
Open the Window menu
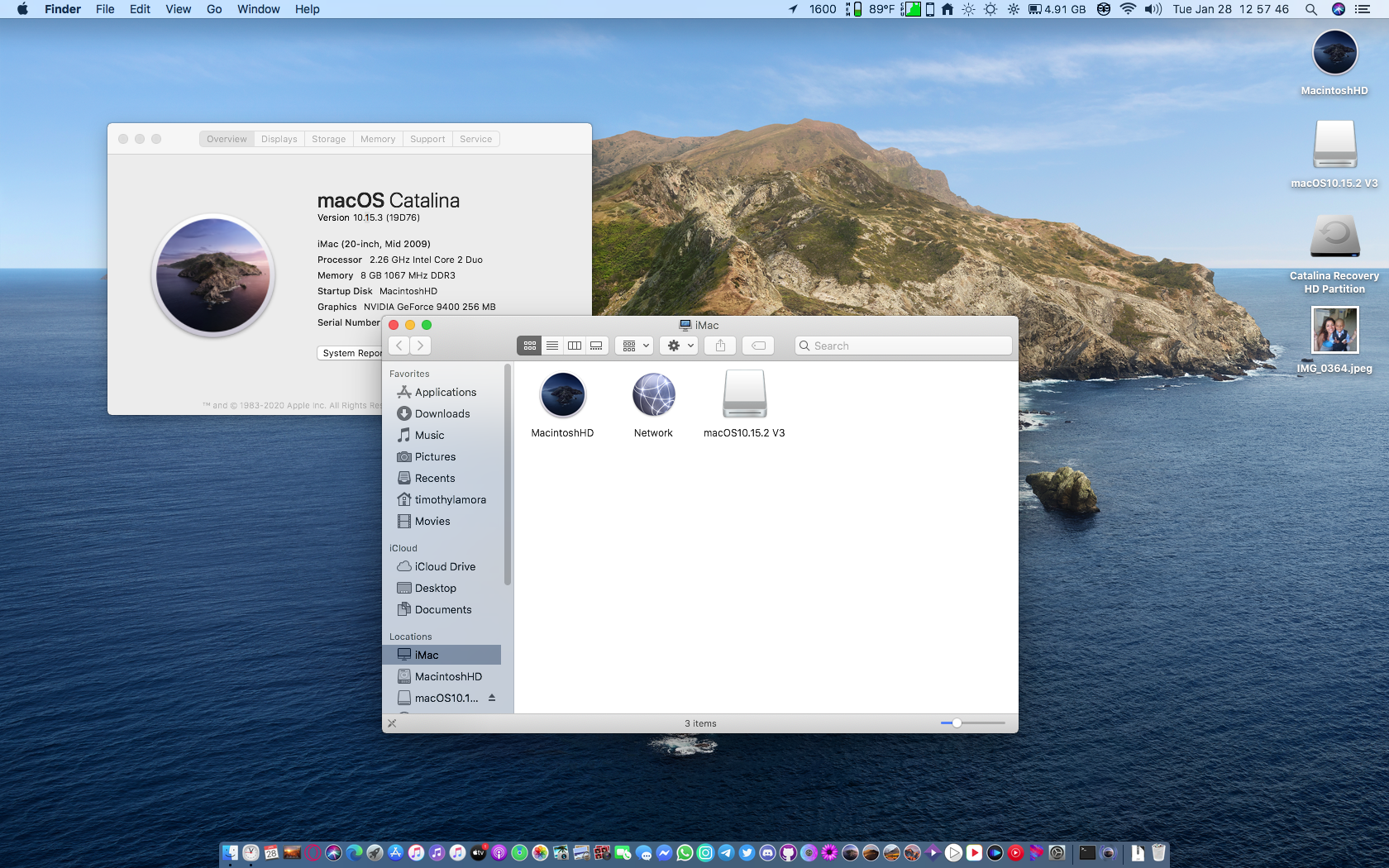click(258, 9)
